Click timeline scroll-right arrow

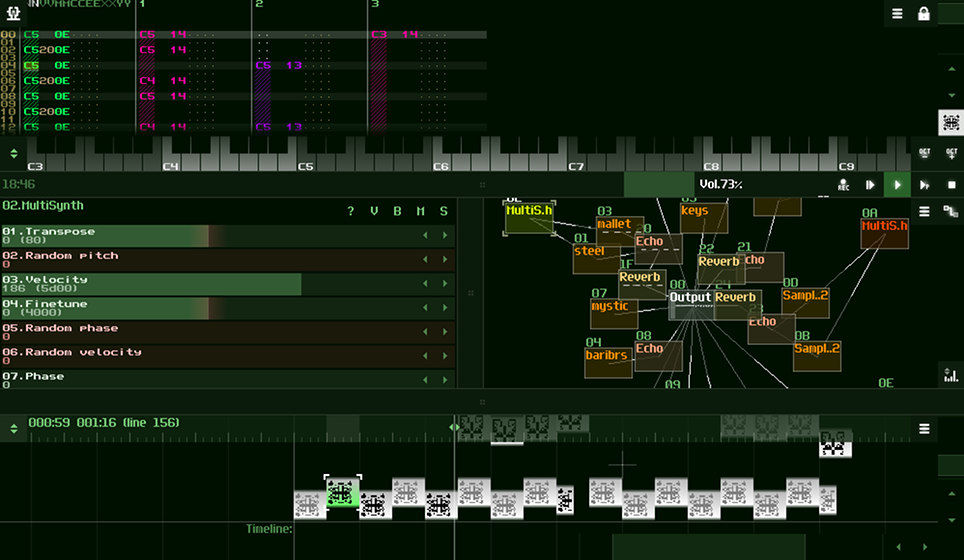tap(925, 546)
